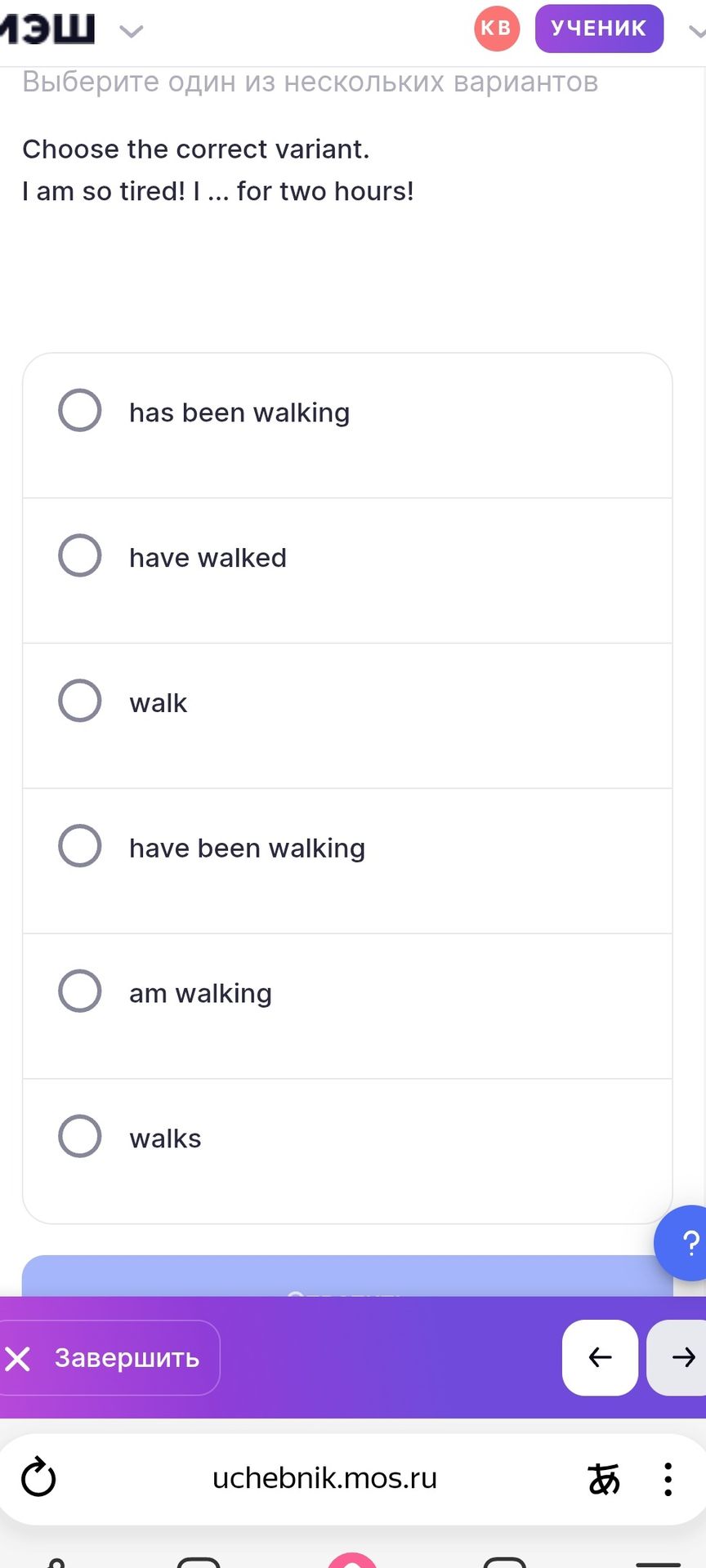Go to next question with right arrow
This screenshot has width=706, height=1568.
pyautogui.click(x=678, y=1357)
